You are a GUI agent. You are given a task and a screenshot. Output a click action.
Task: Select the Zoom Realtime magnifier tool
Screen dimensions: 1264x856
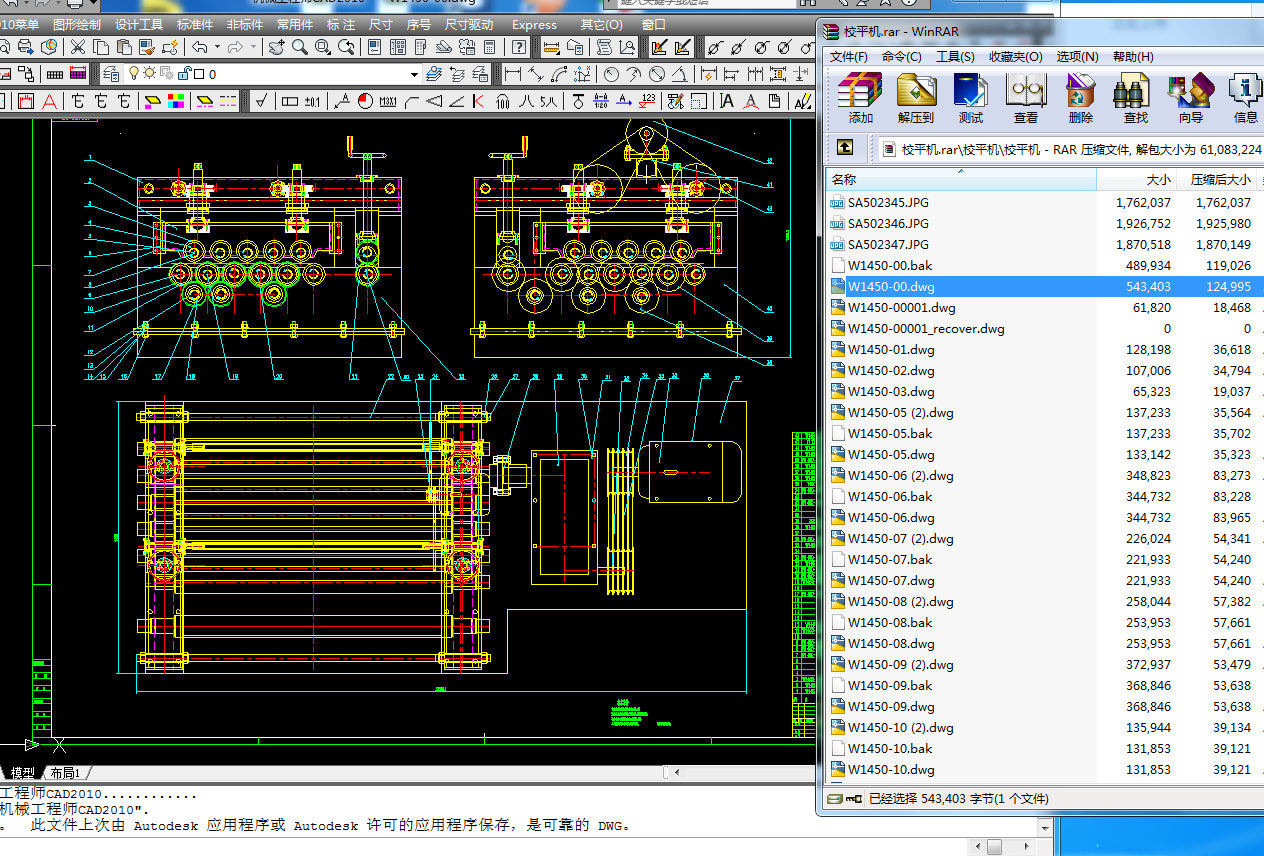tap(299, 47)
